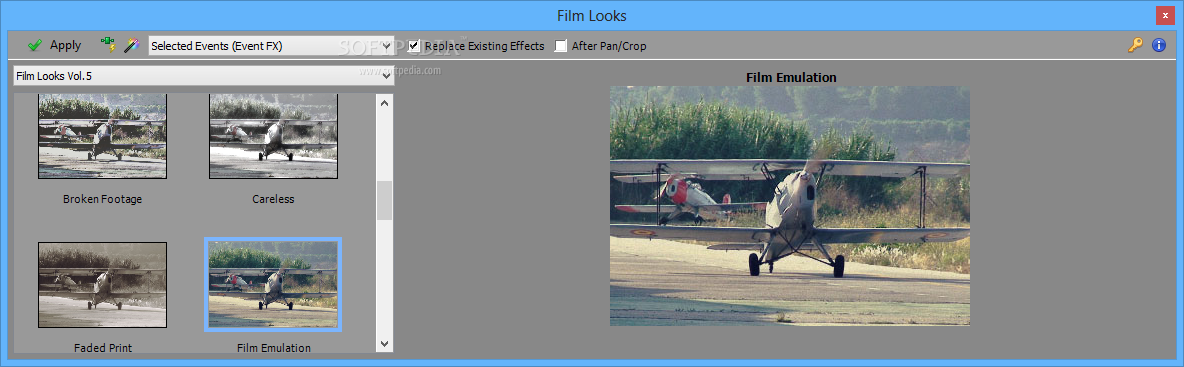Click the preset list scroll down arrow

pos(385,344)
